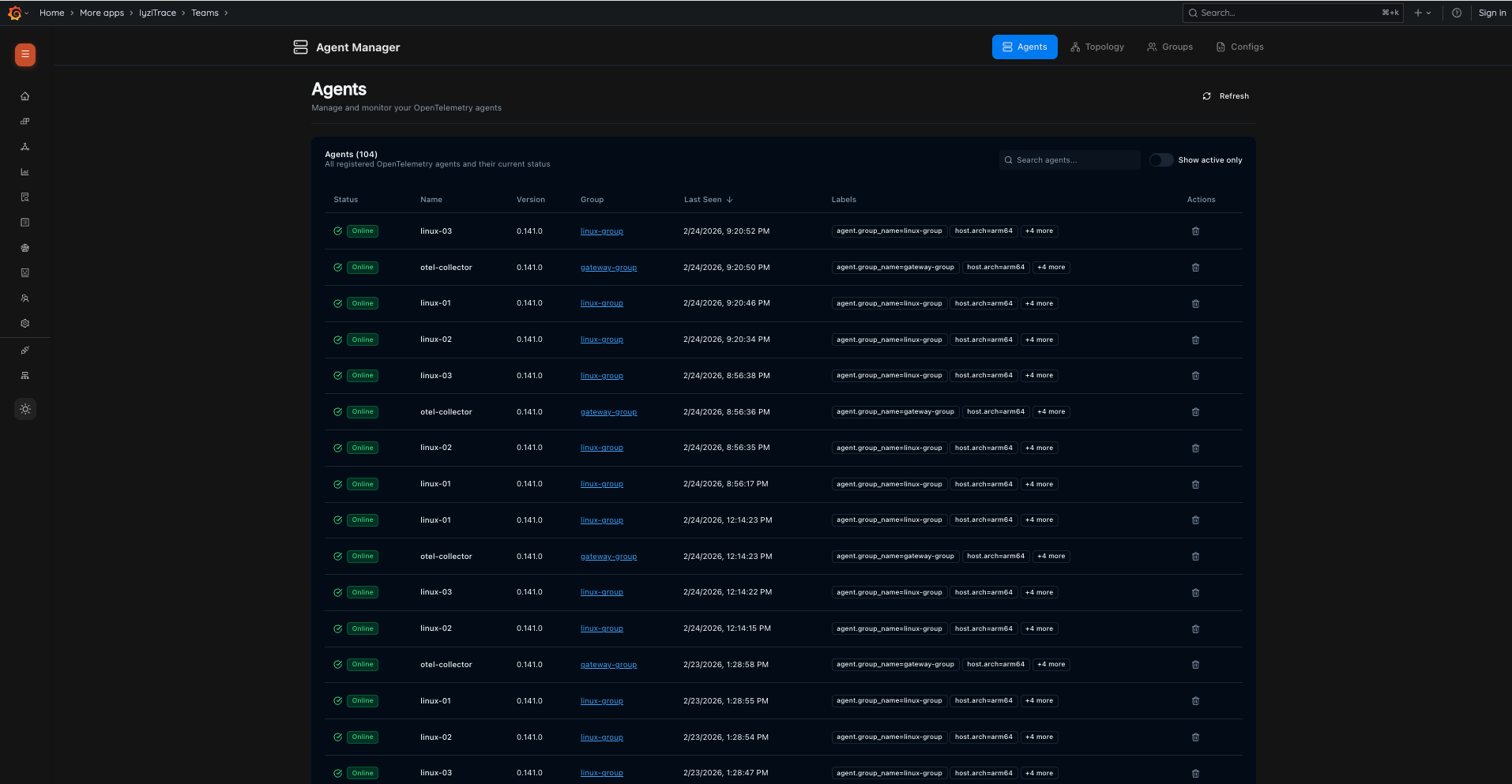This screenshot has width=1512, height=784.
Task: Click host.arch=arm64 label in 8:56:17 PM row
Action: point(984,484)
